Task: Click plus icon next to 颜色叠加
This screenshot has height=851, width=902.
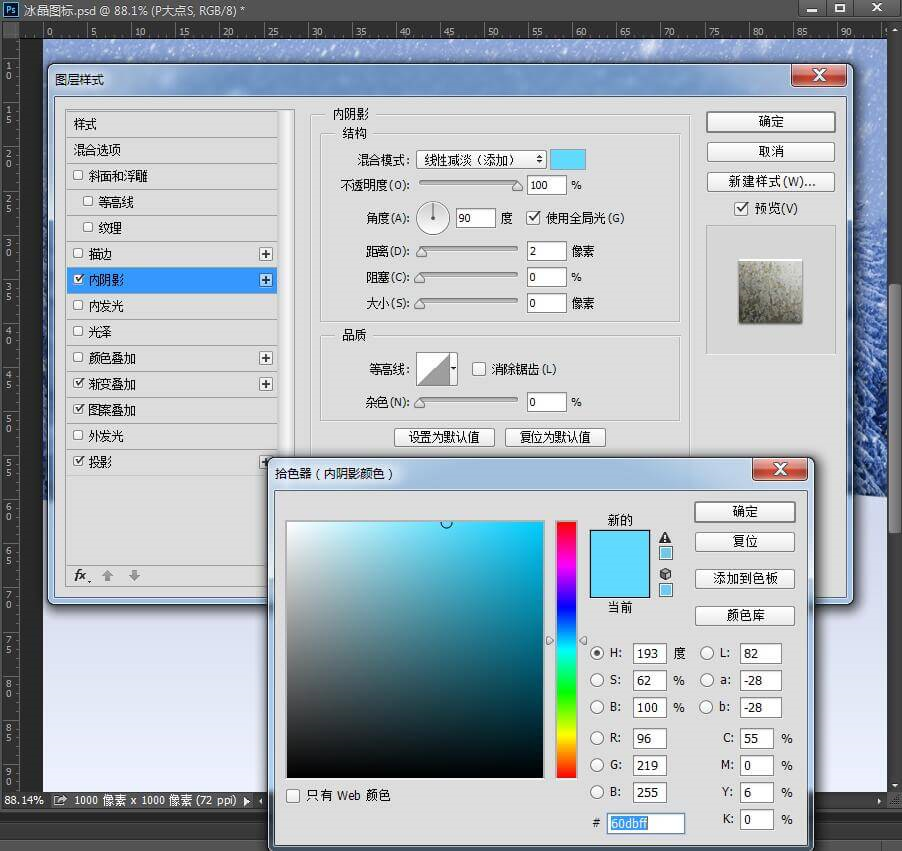Action: [266, 358]
